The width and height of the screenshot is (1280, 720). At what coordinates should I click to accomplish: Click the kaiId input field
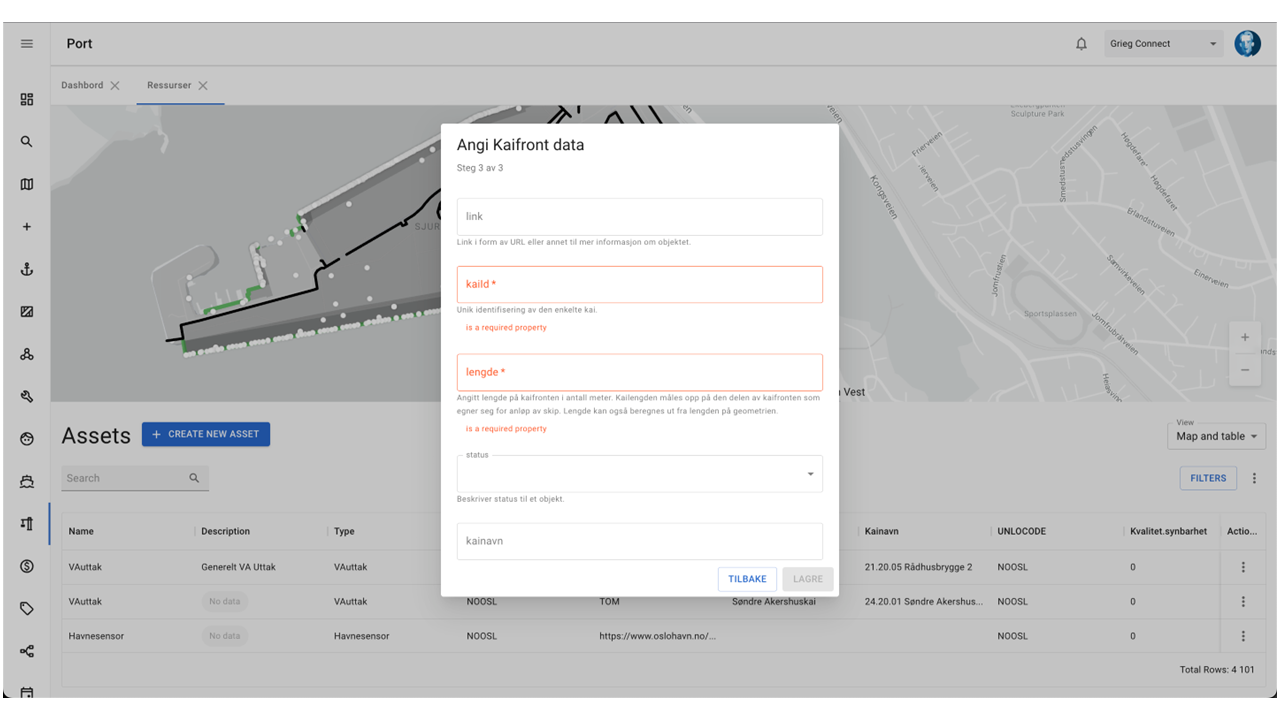(x=639, y=285)
